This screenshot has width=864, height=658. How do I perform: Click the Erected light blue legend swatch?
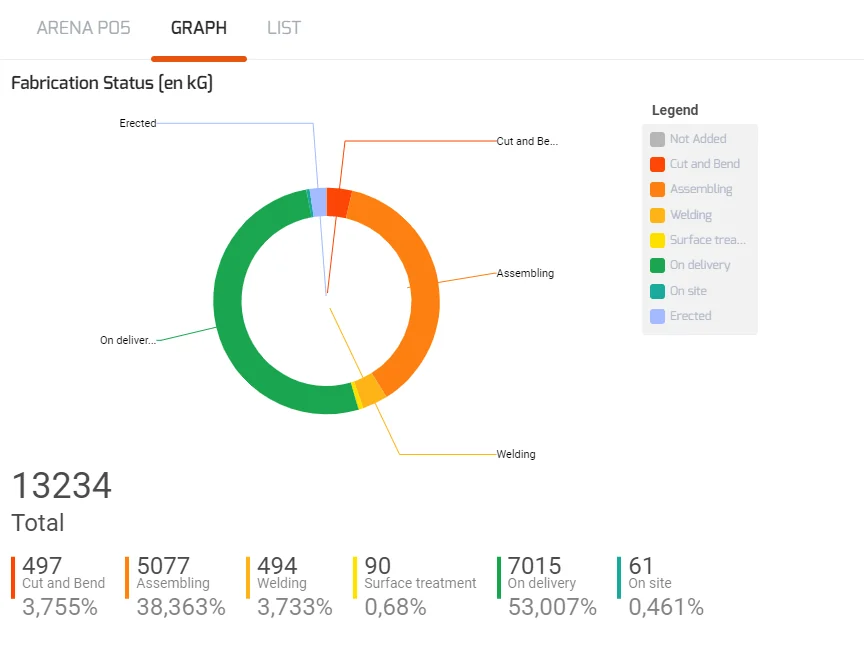(657, 316)
